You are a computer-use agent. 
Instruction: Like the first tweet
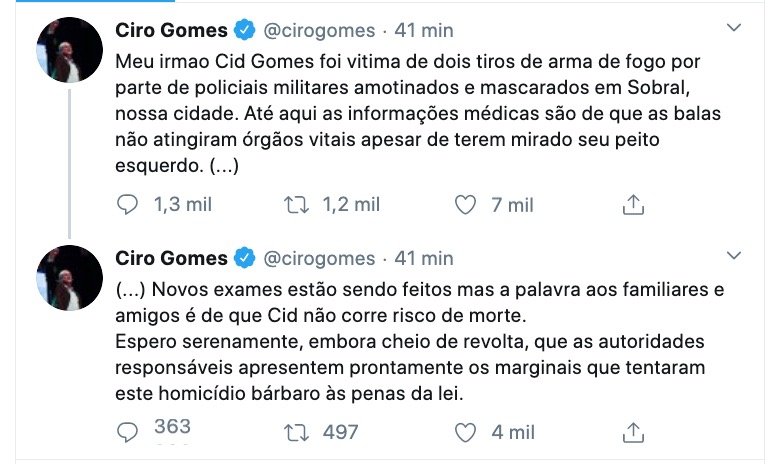(x=464, y=205)
